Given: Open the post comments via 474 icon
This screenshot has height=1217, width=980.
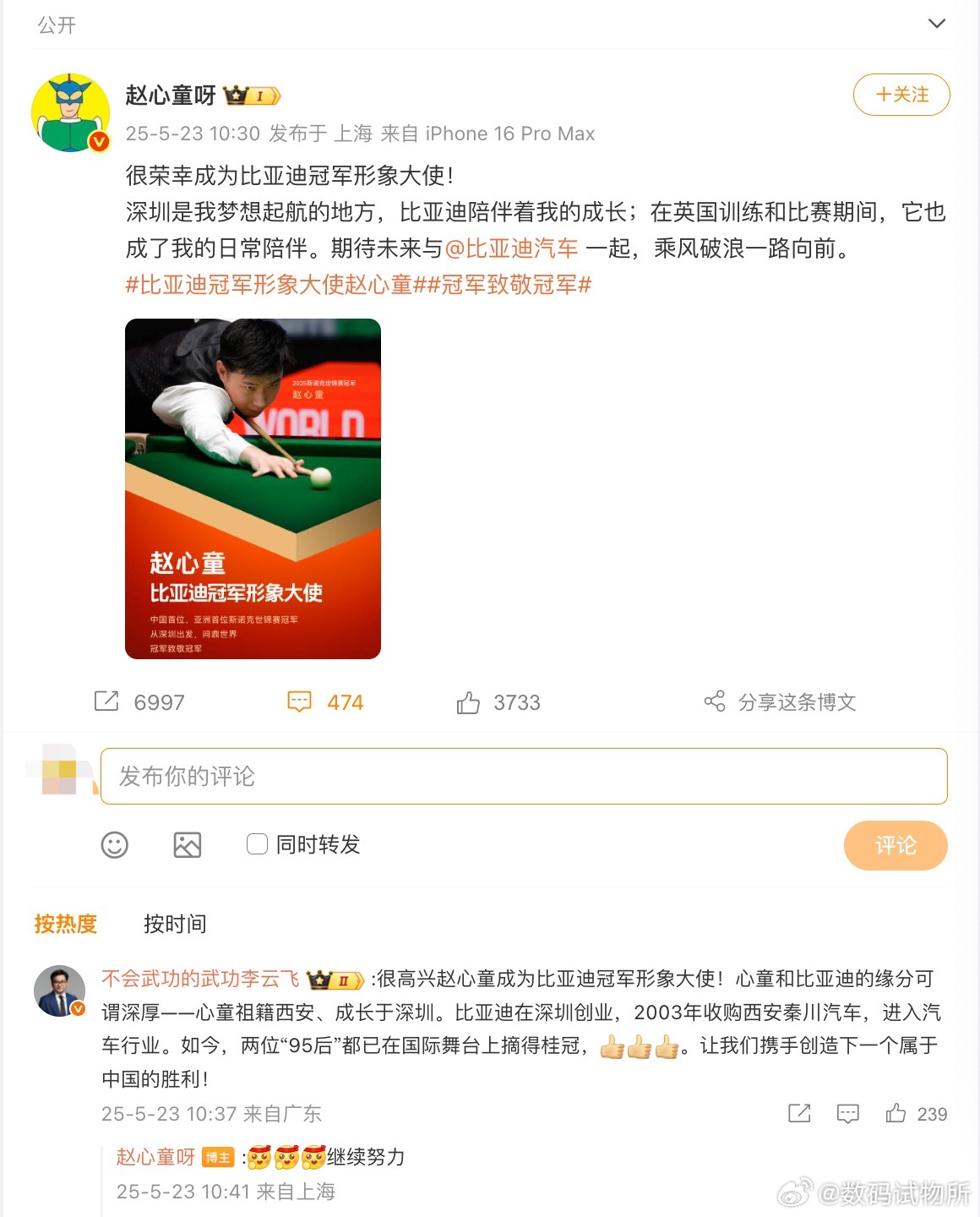Looking at the screenshot, I should point(299,701).
